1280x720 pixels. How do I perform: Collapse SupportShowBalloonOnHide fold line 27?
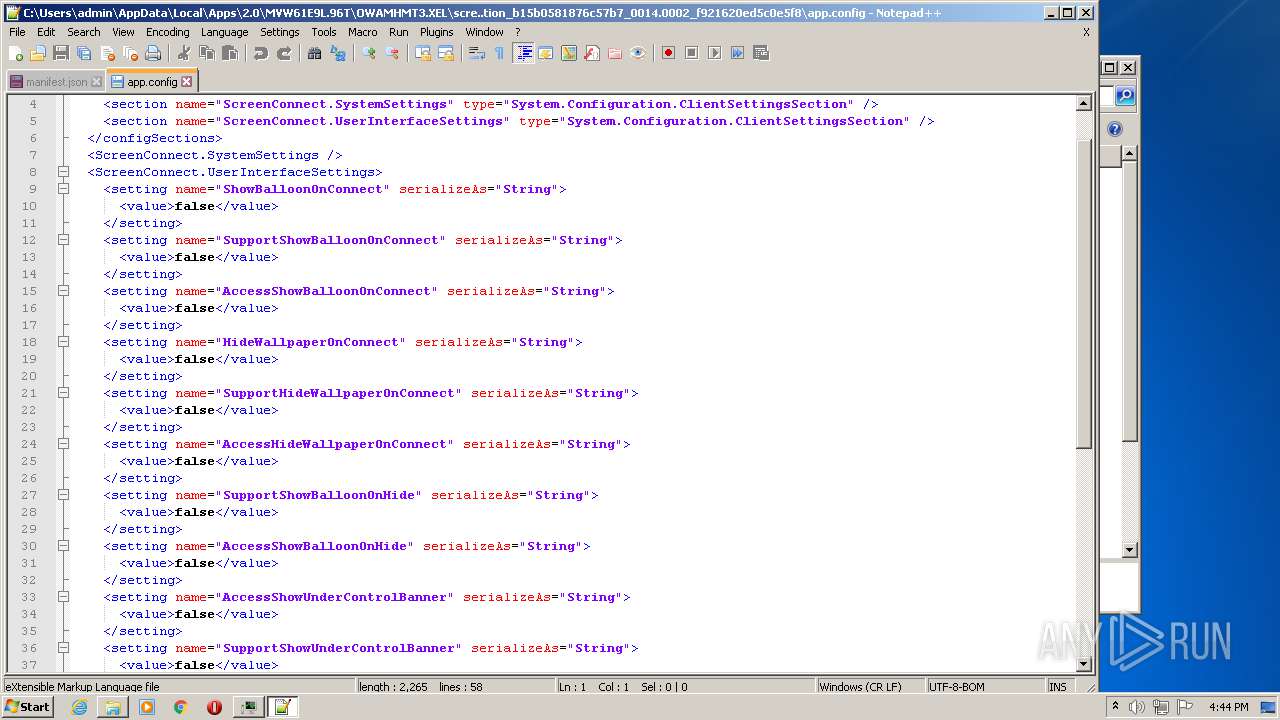tap(63, 495)
